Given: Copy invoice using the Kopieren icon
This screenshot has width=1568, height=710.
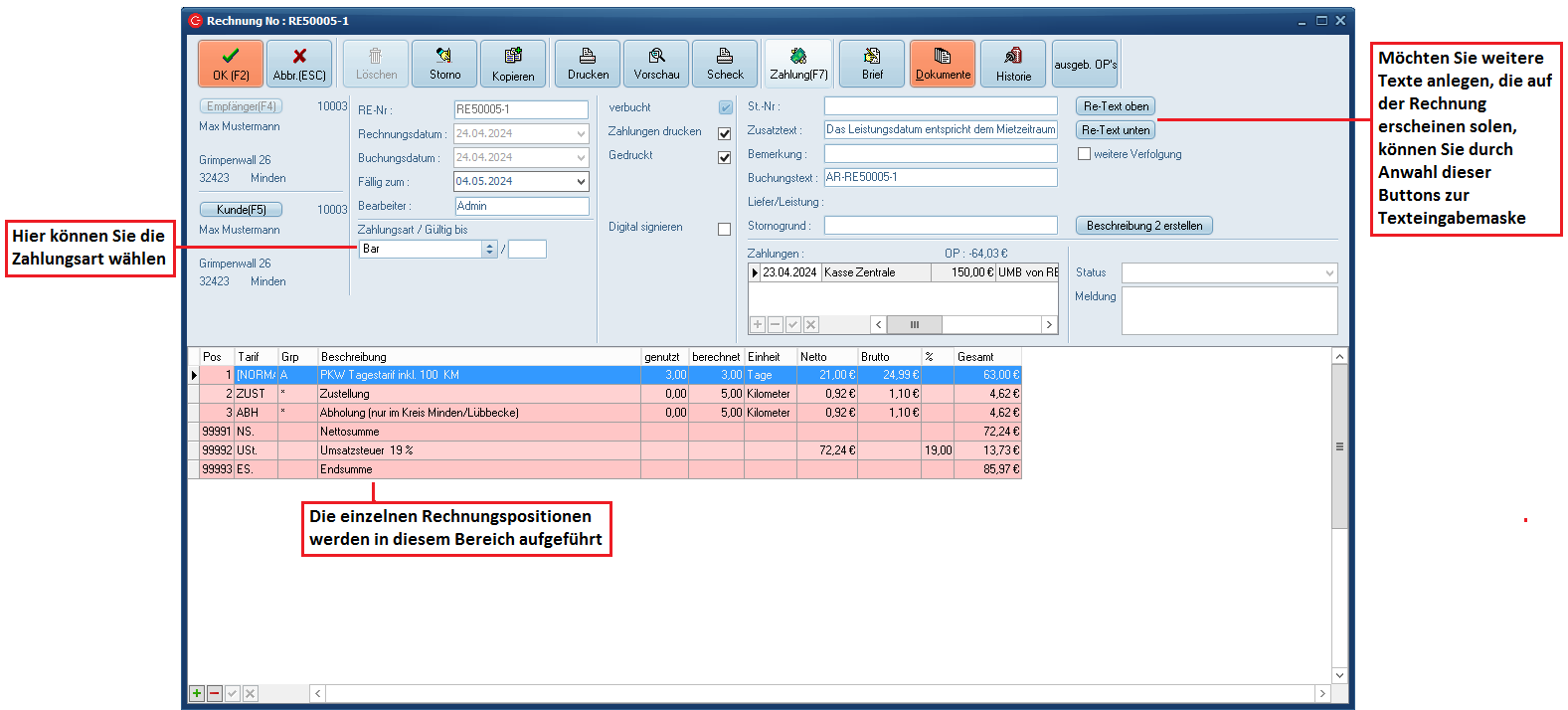Looking at the screenshot, I should coord(513,64).
